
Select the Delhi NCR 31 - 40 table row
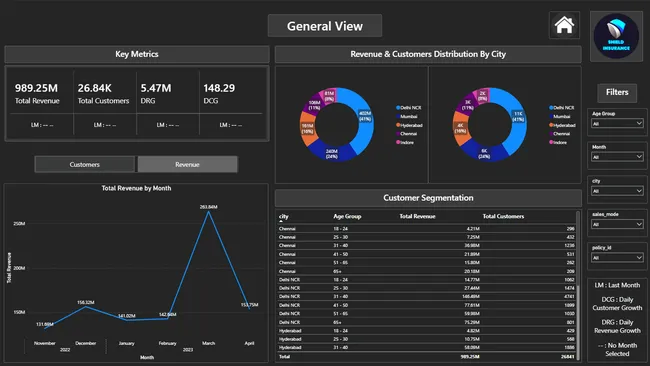(x=427, y=297)
